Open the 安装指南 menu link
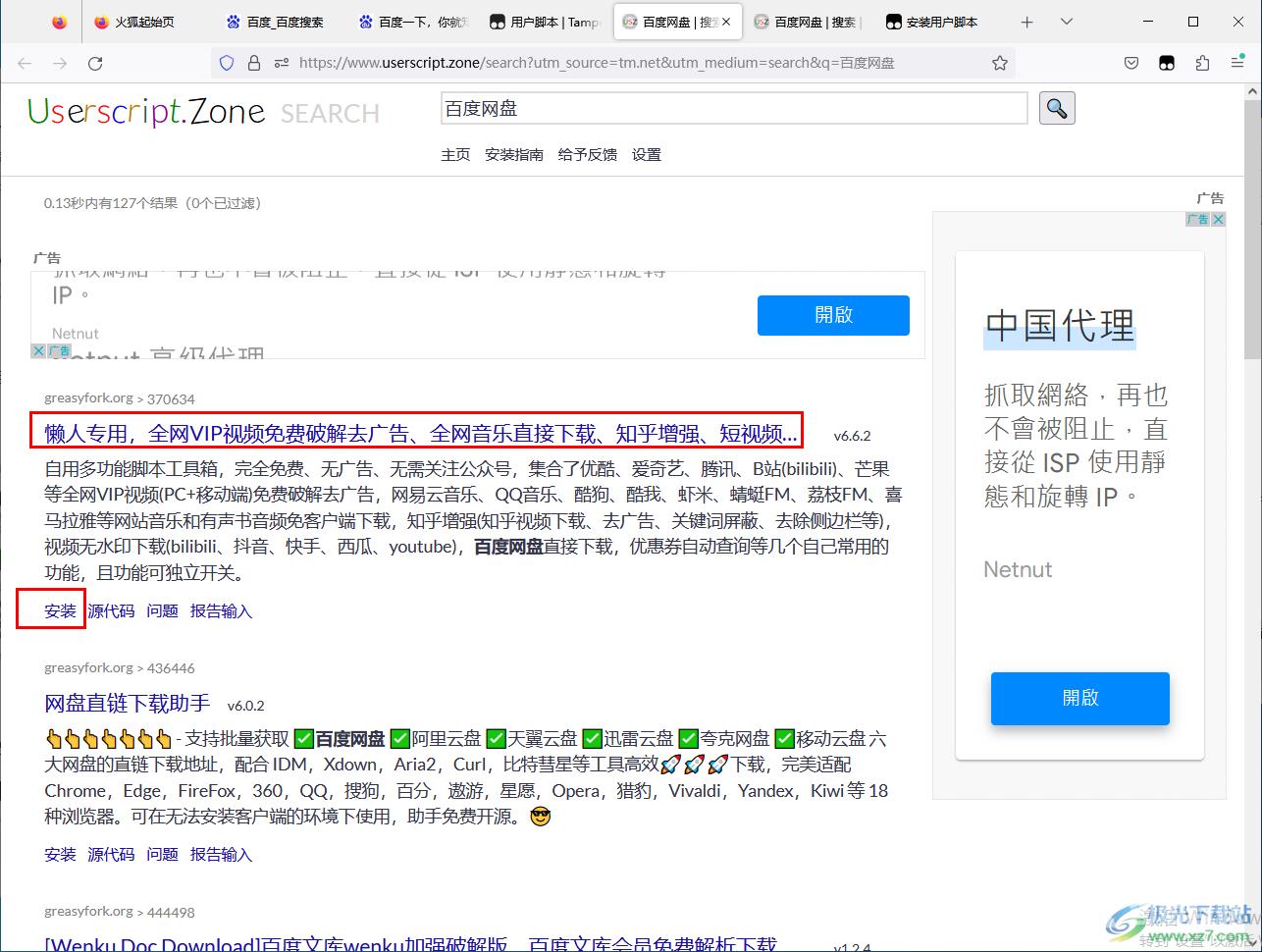This screenshot has width=1262, height=952. point(514,154)
